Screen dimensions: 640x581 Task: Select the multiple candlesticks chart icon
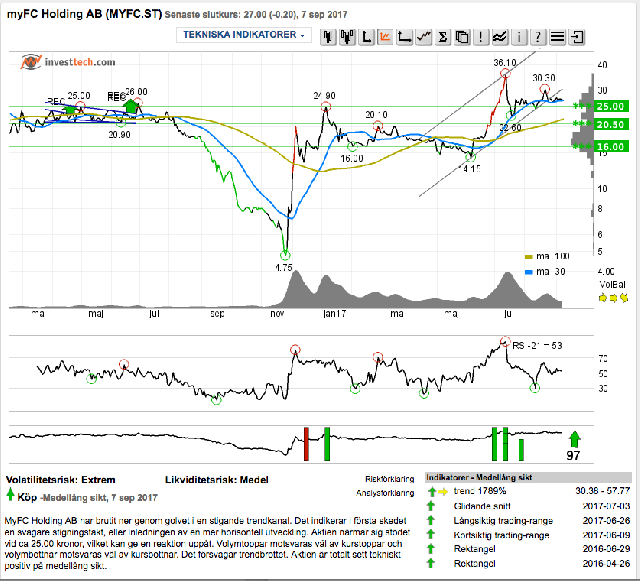pos(347,37)
